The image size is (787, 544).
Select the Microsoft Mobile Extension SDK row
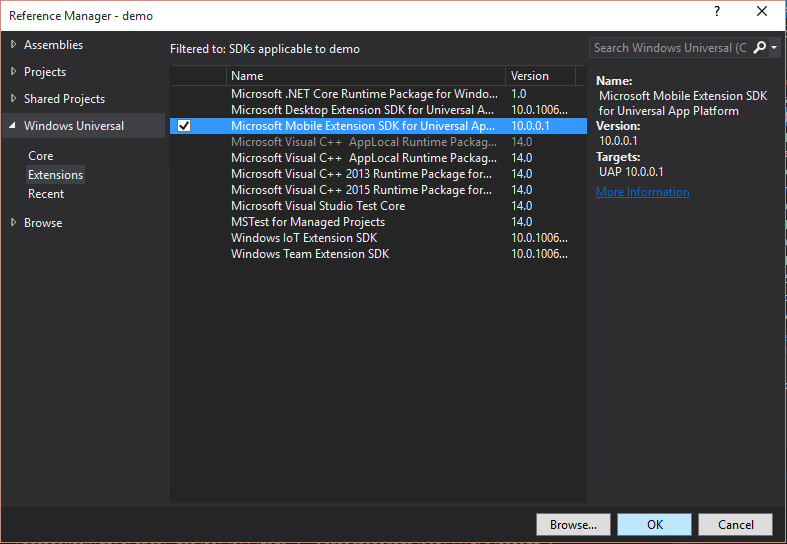coord(378,126)
